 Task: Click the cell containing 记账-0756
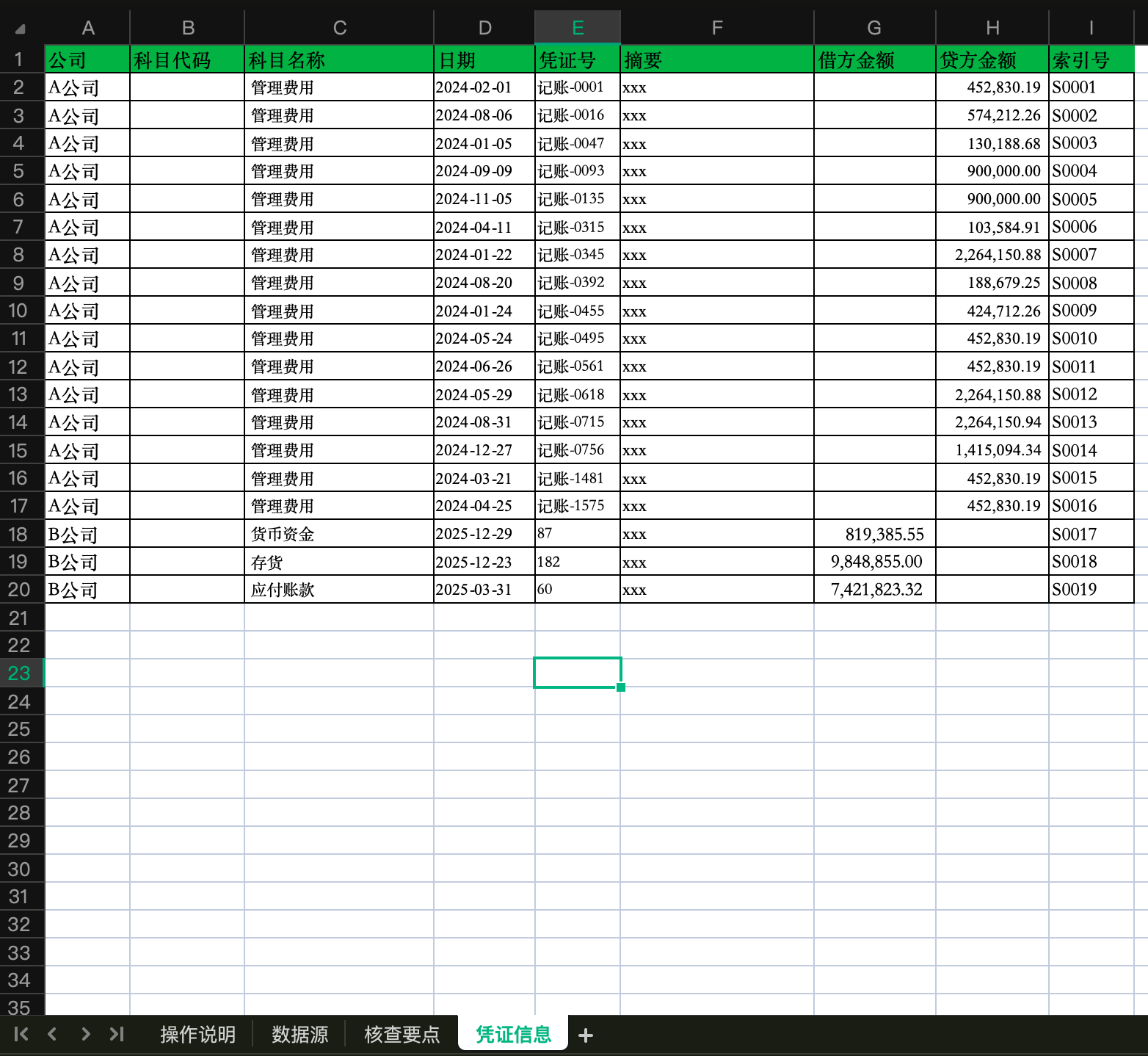(577, 450)
